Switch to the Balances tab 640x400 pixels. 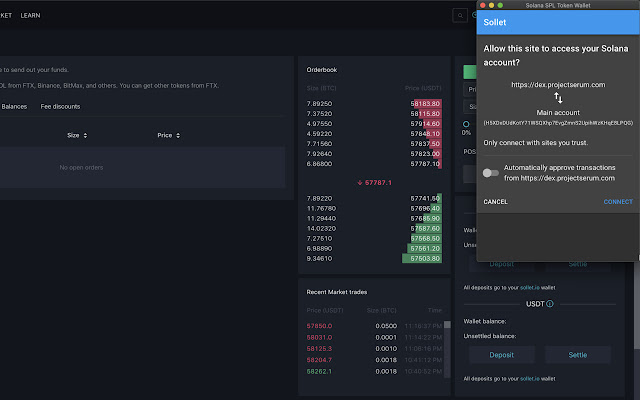coord(14,106)
